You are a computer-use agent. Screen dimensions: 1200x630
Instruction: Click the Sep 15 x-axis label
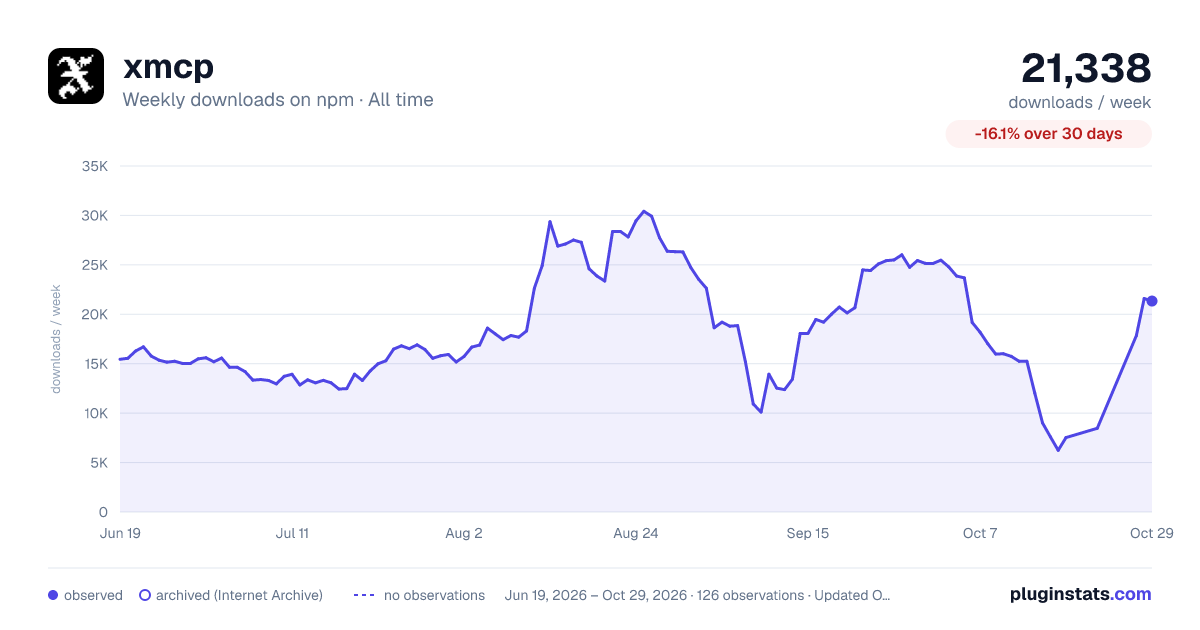pyautogui.click(x=808, y=533)
